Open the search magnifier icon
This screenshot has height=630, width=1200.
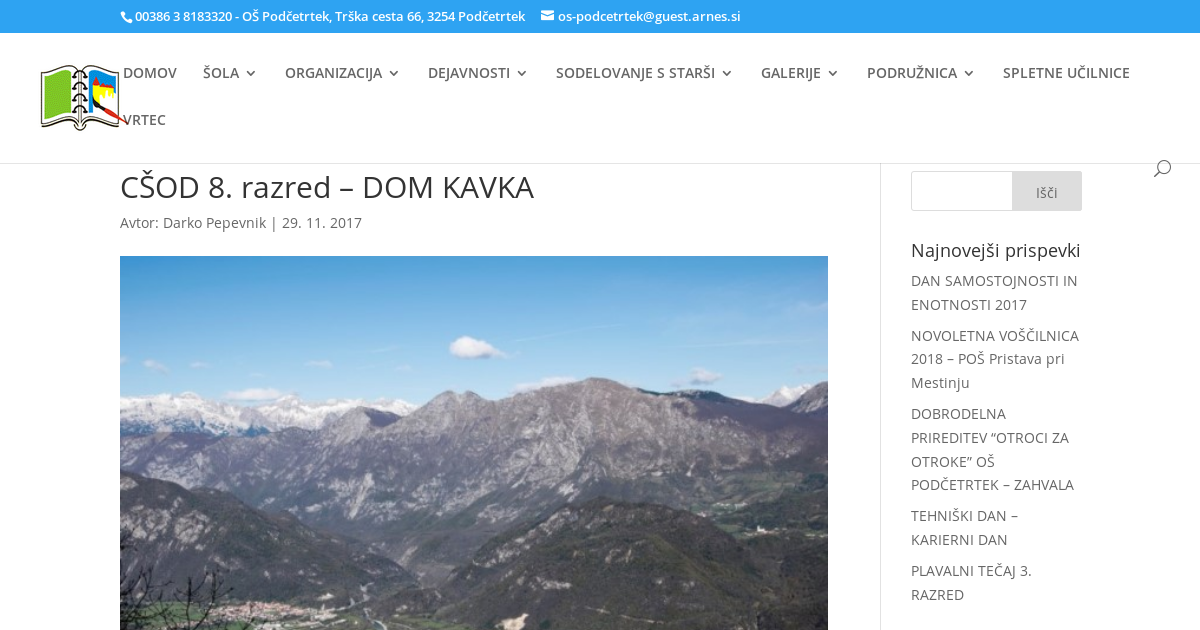tap(1161, 169)
